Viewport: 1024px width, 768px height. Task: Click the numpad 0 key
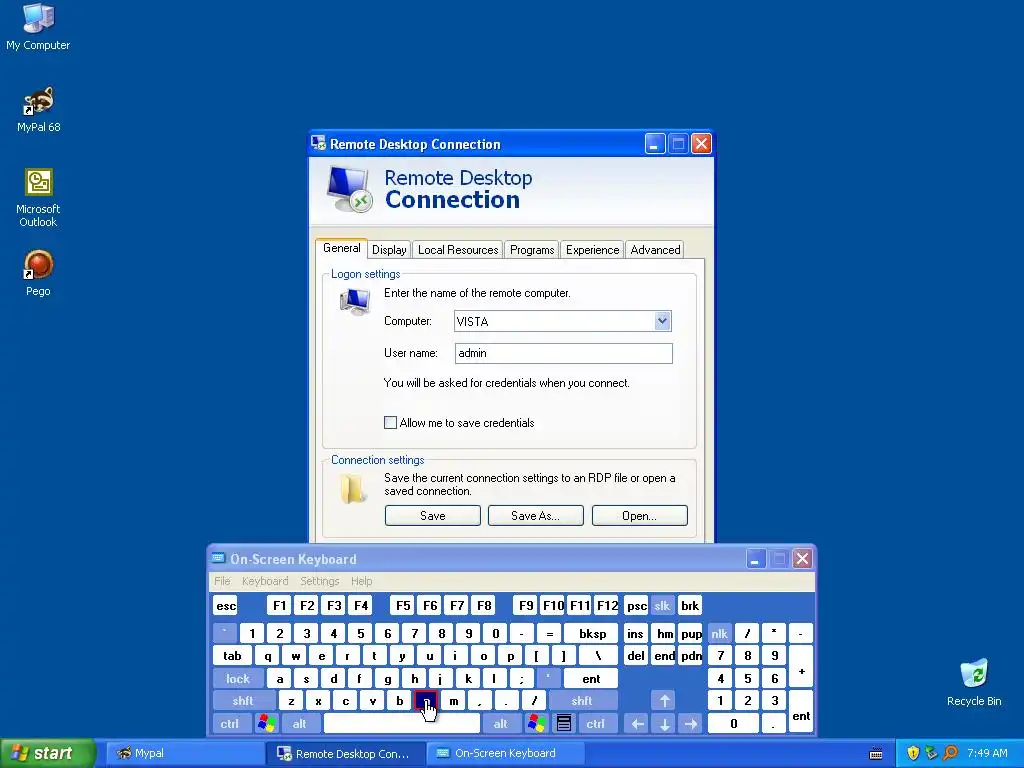[x=734, y=724]
